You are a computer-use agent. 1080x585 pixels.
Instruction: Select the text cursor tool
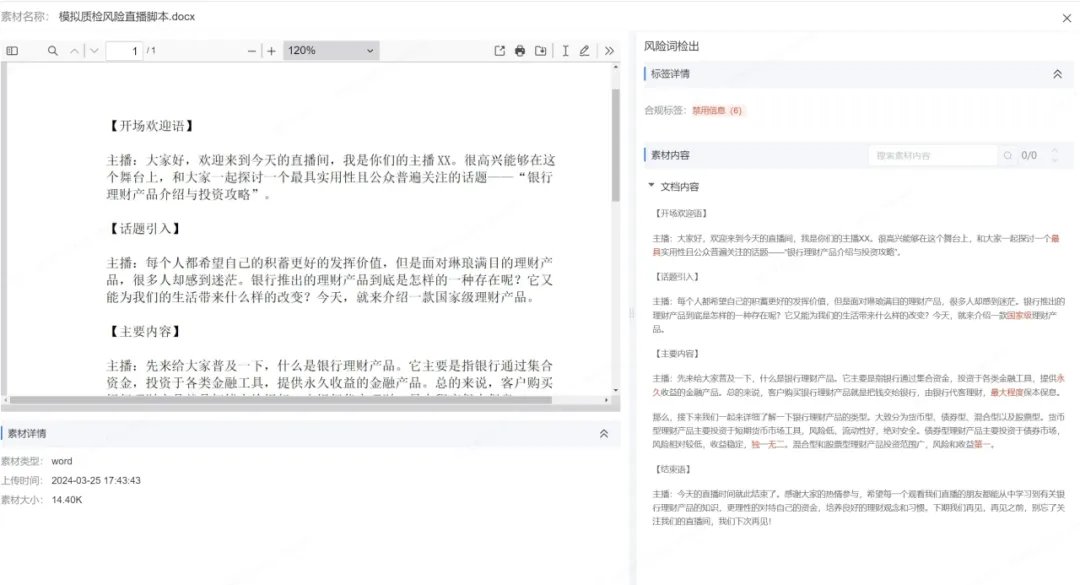click(565, 51)
